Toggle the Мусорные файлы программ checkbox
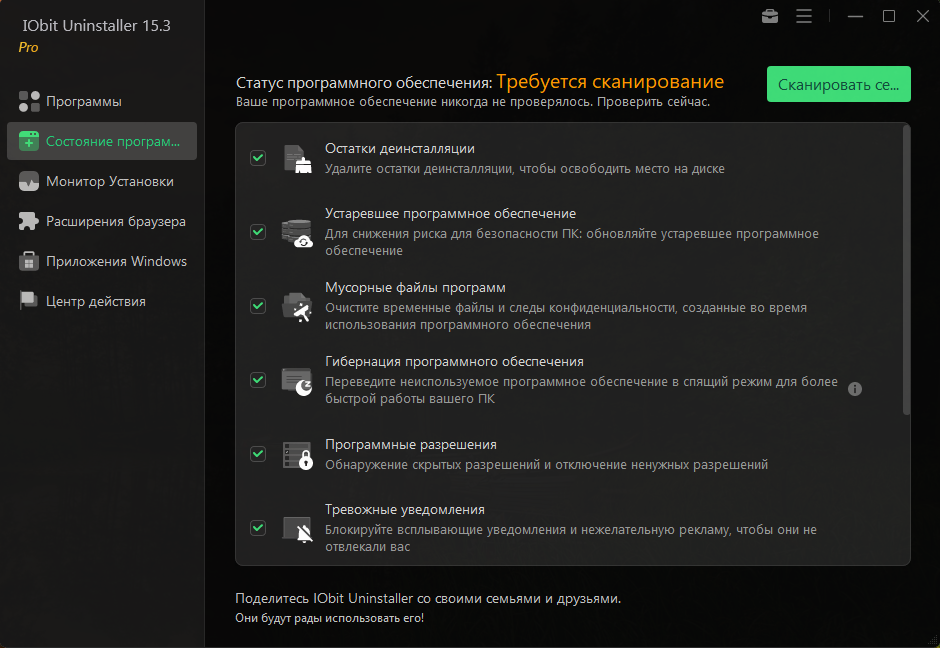 click(x=258, y=306)
